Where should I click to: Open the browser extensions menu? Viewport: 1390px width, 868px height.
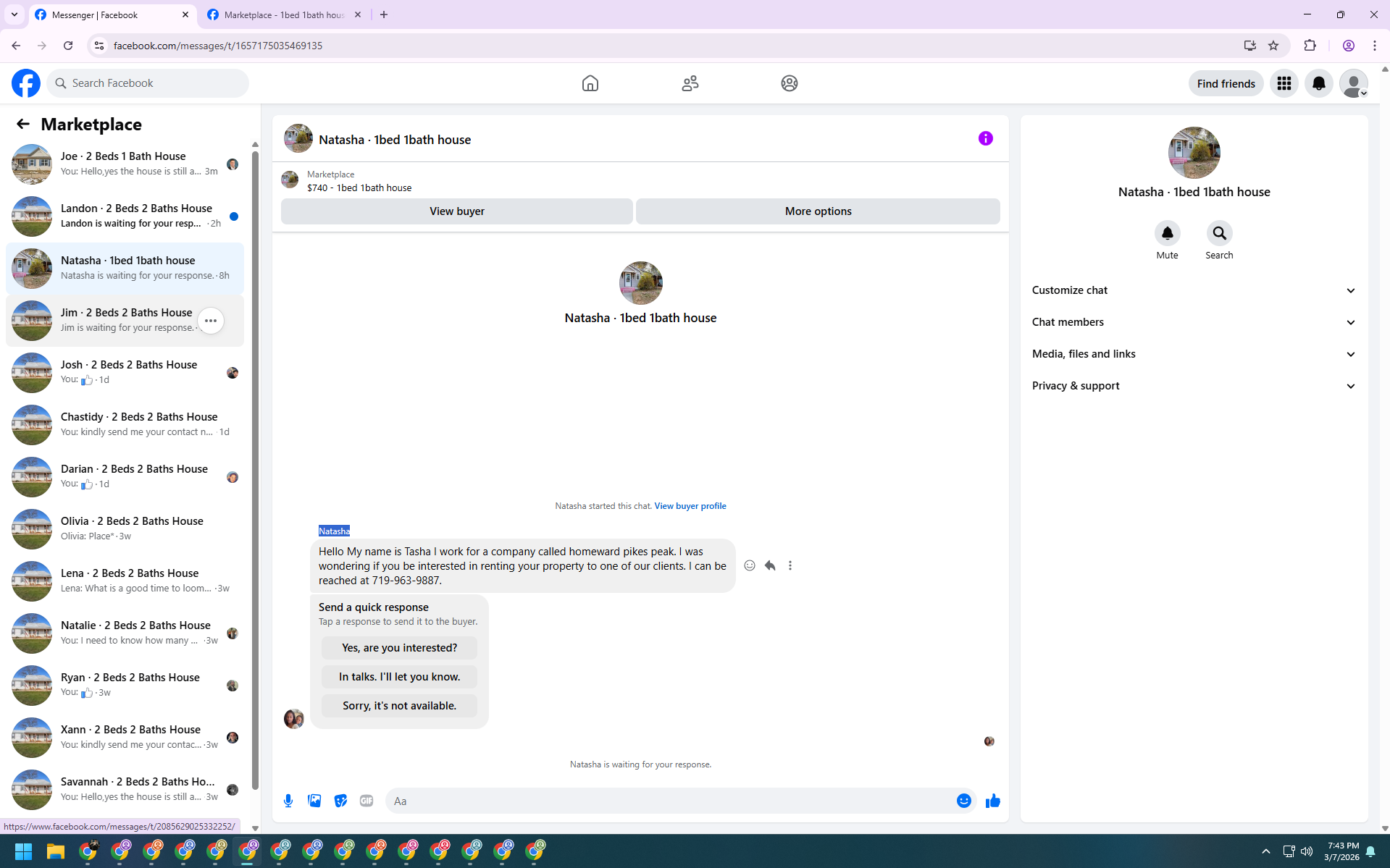[x=1310, y=46]
